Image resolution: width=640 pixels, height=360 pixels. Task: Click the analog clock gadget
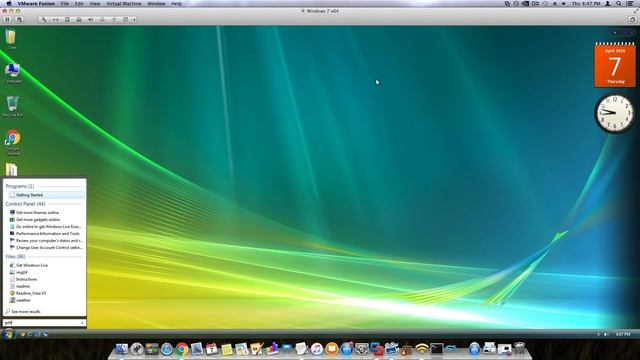(614, 113)
